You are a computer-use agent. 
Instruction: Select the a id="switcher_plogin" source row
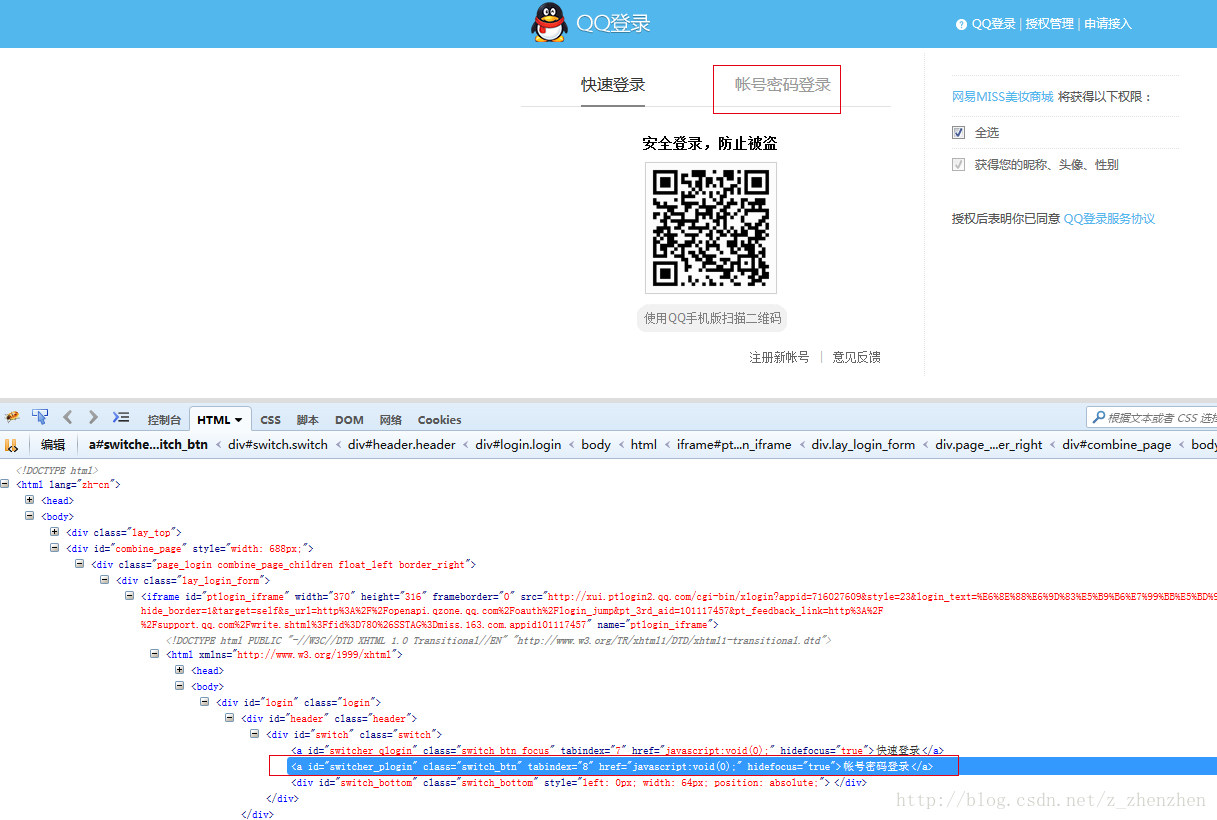point(612,766)
